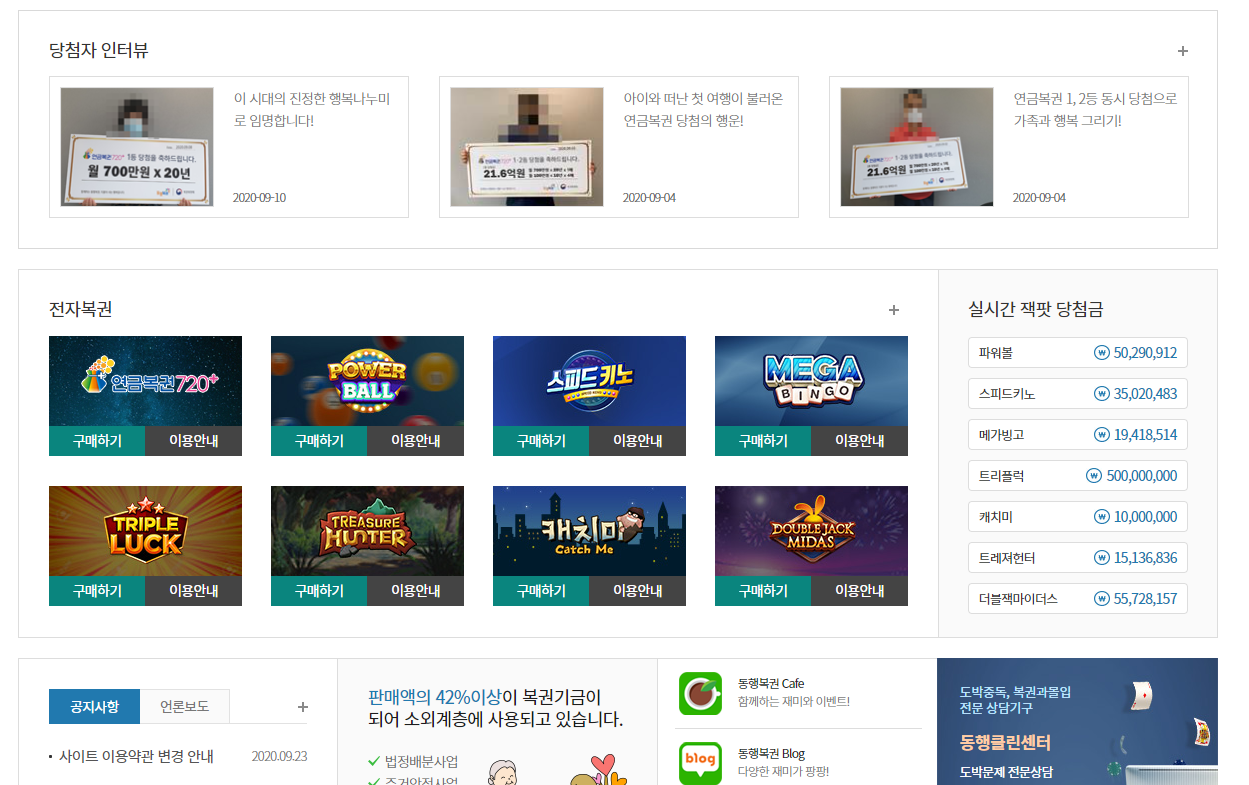Open the Treasure Hunter game banner
The image size is (1249, 785).
367,531
